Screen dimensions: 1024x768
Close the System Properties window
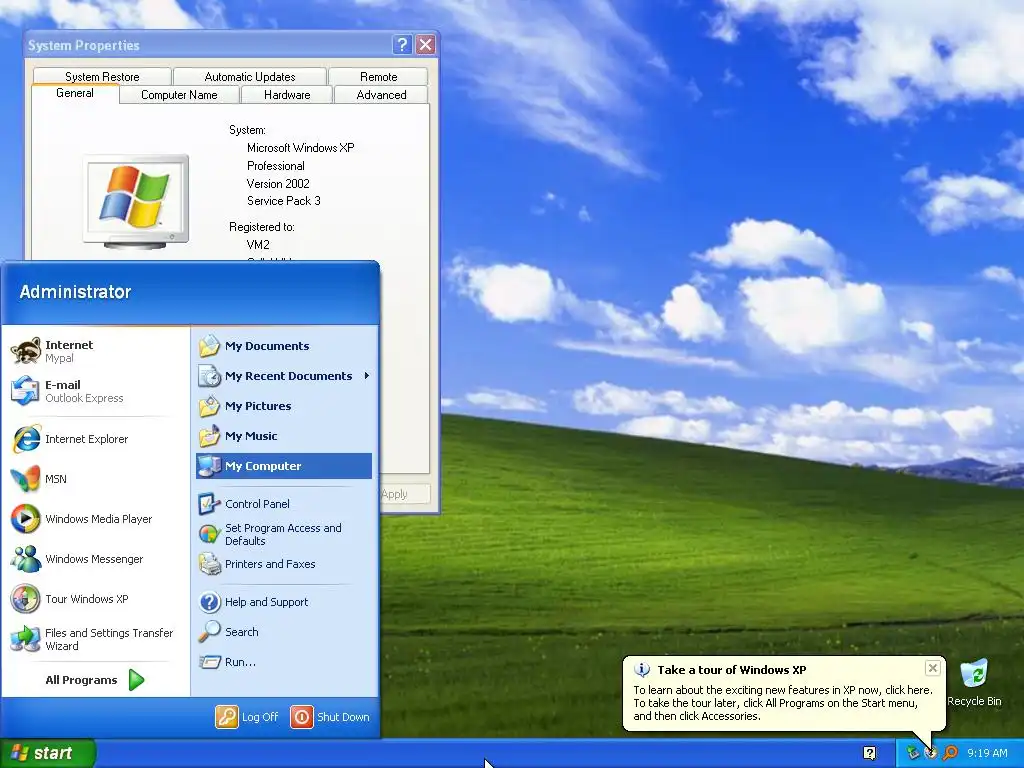point(426,44)
